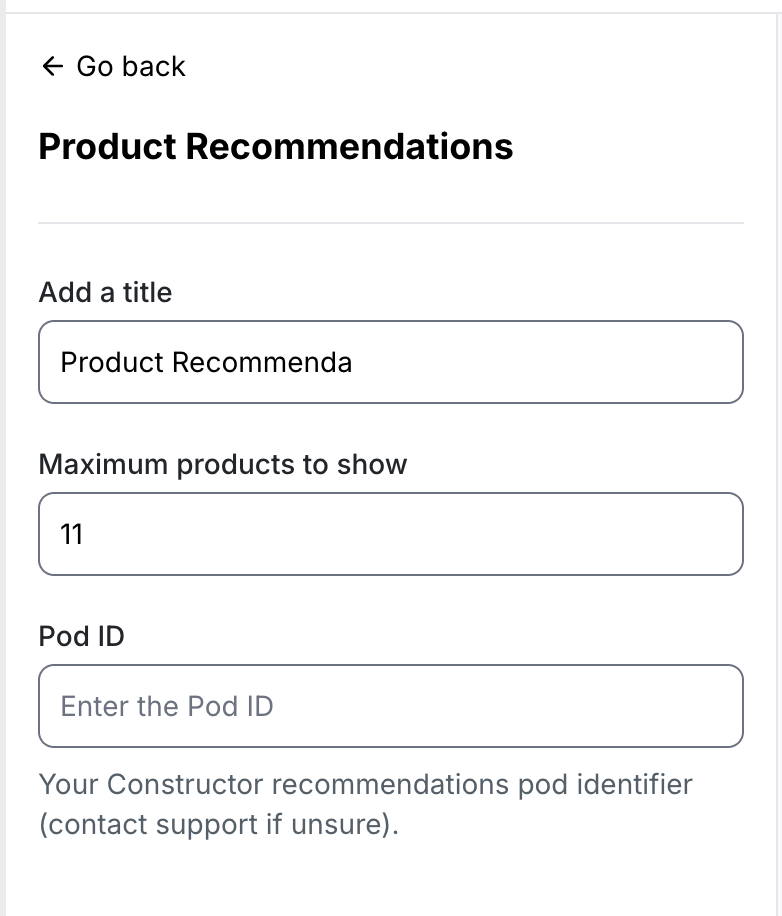
Task: Click the Constructor recommendations pod identifier help text
Action: (365, 784)
